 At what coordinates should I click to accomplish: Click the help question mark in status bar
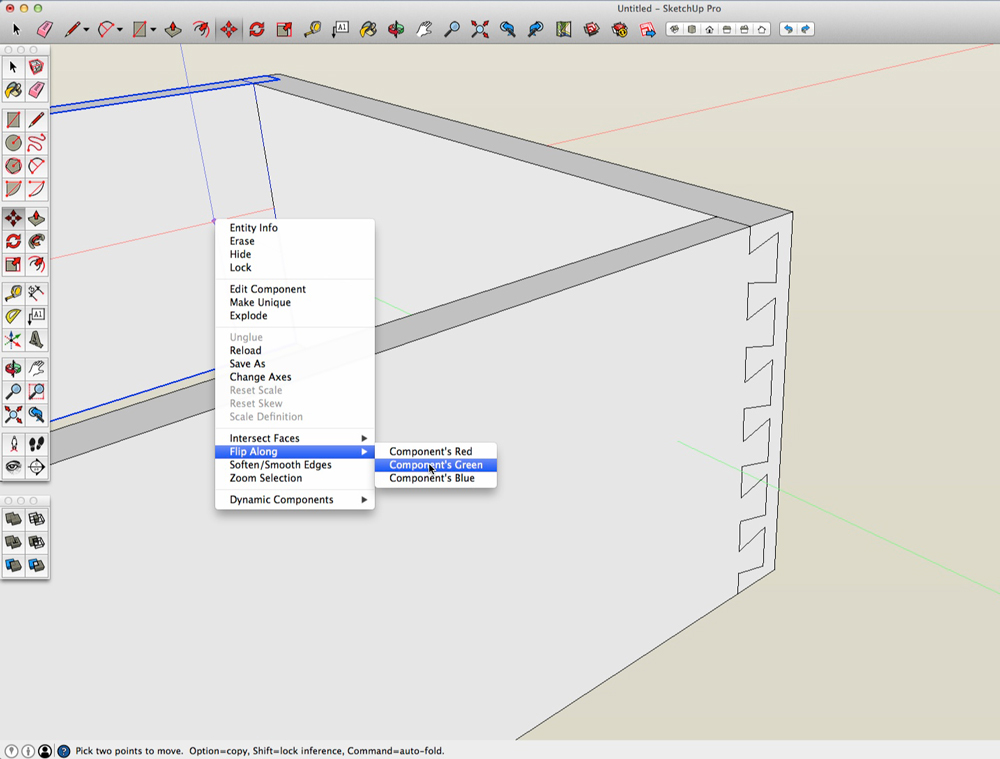tap(64, 751)
